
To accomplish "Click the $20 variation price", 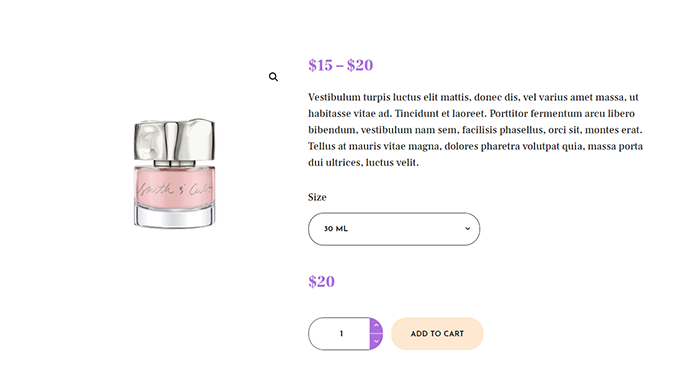I will click(x=321, y=282).
